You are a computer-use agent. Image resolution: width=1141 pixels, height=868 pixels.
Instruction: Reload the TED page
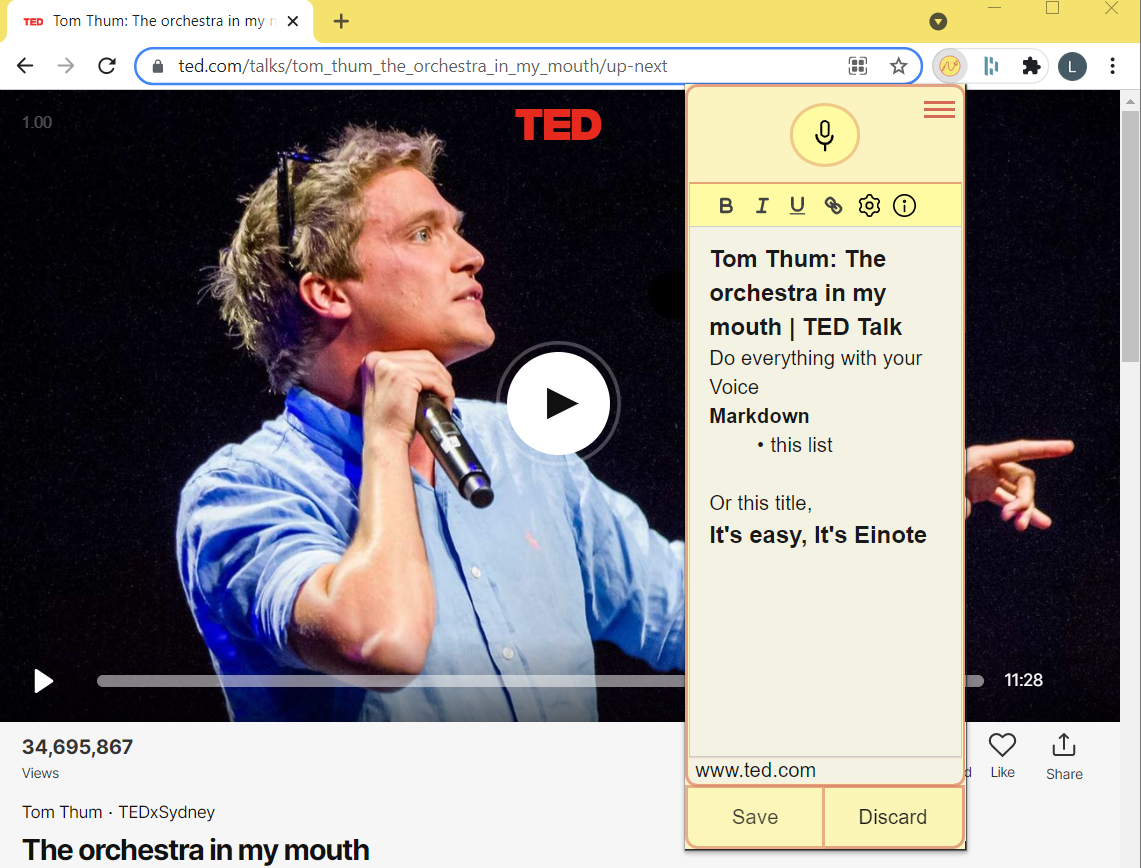(107, 66)
